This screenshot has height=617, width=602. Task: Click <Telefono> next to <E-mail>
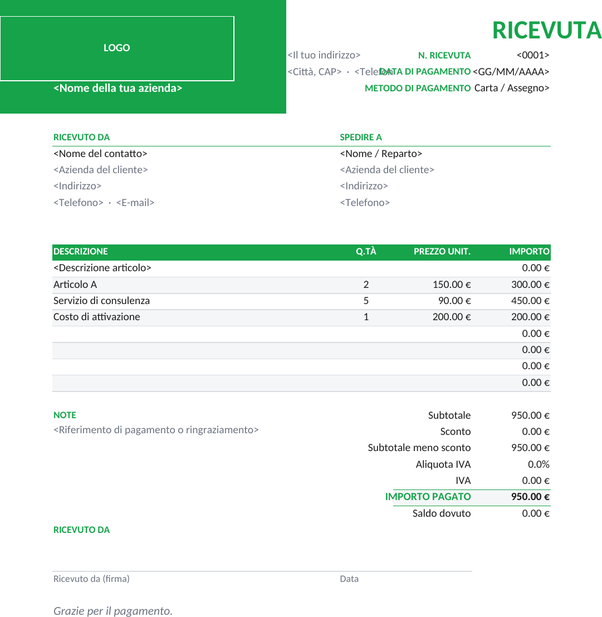pos(78,202)
